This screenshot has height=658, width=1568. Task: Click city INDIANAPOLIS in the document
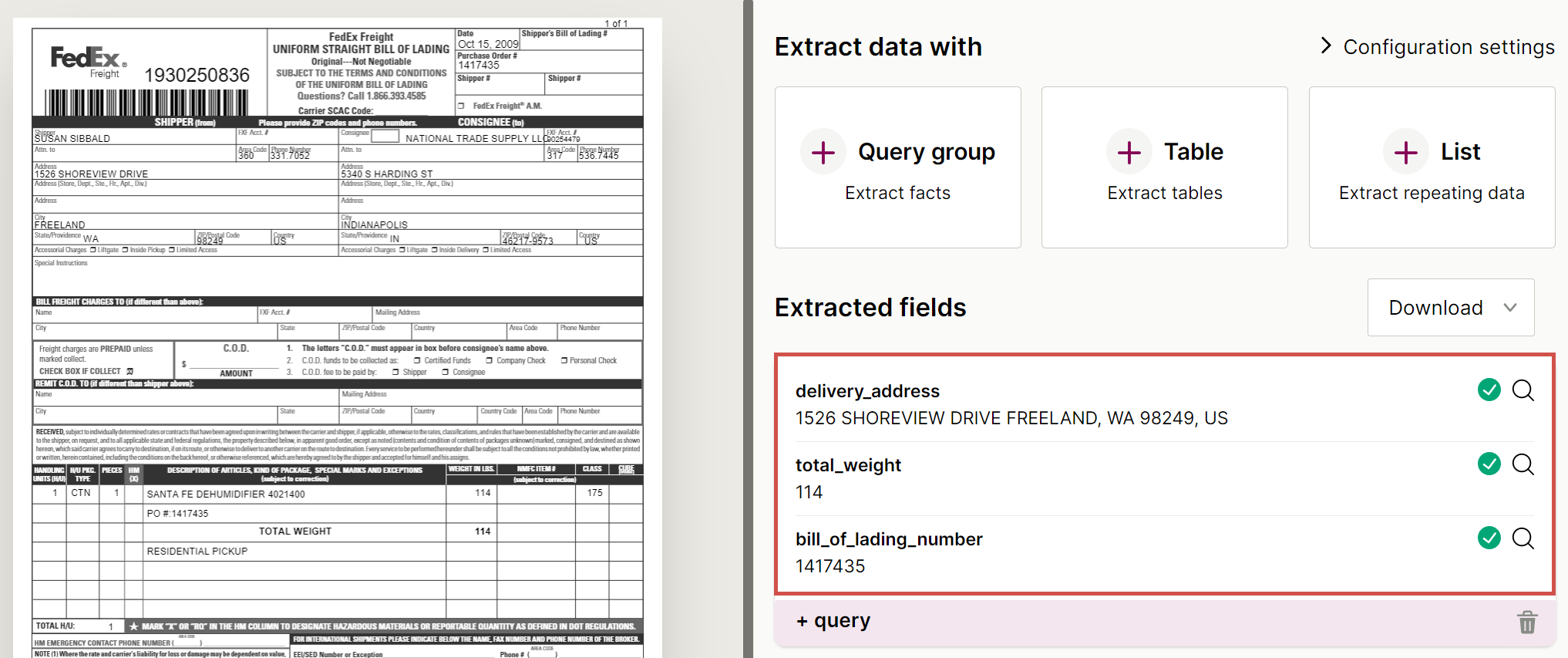point(375,225)
